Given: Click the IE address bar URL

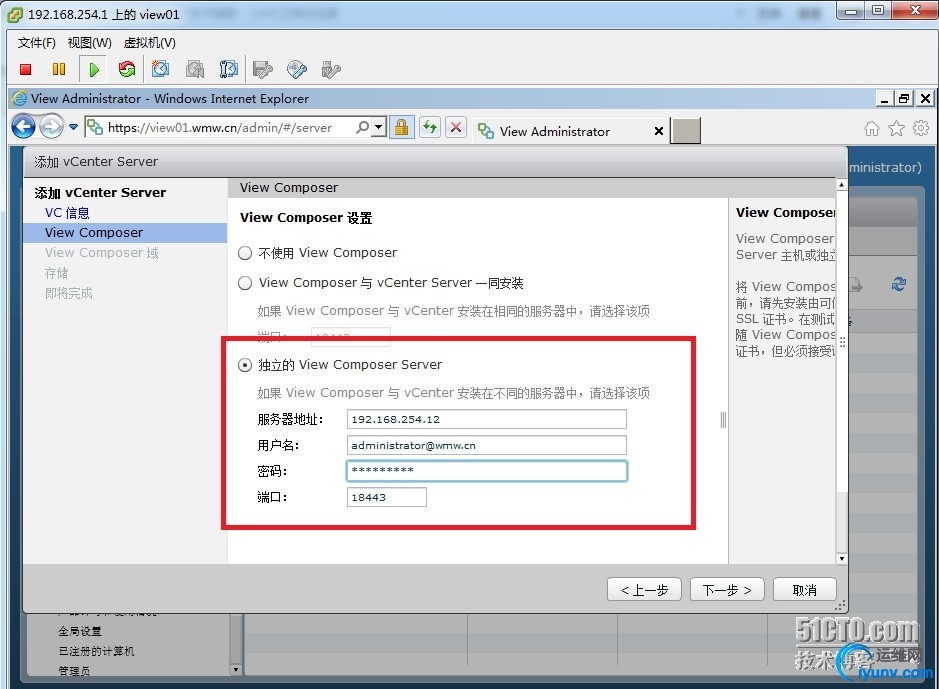Looking at the screenshot, I should [x=220, y=128].
